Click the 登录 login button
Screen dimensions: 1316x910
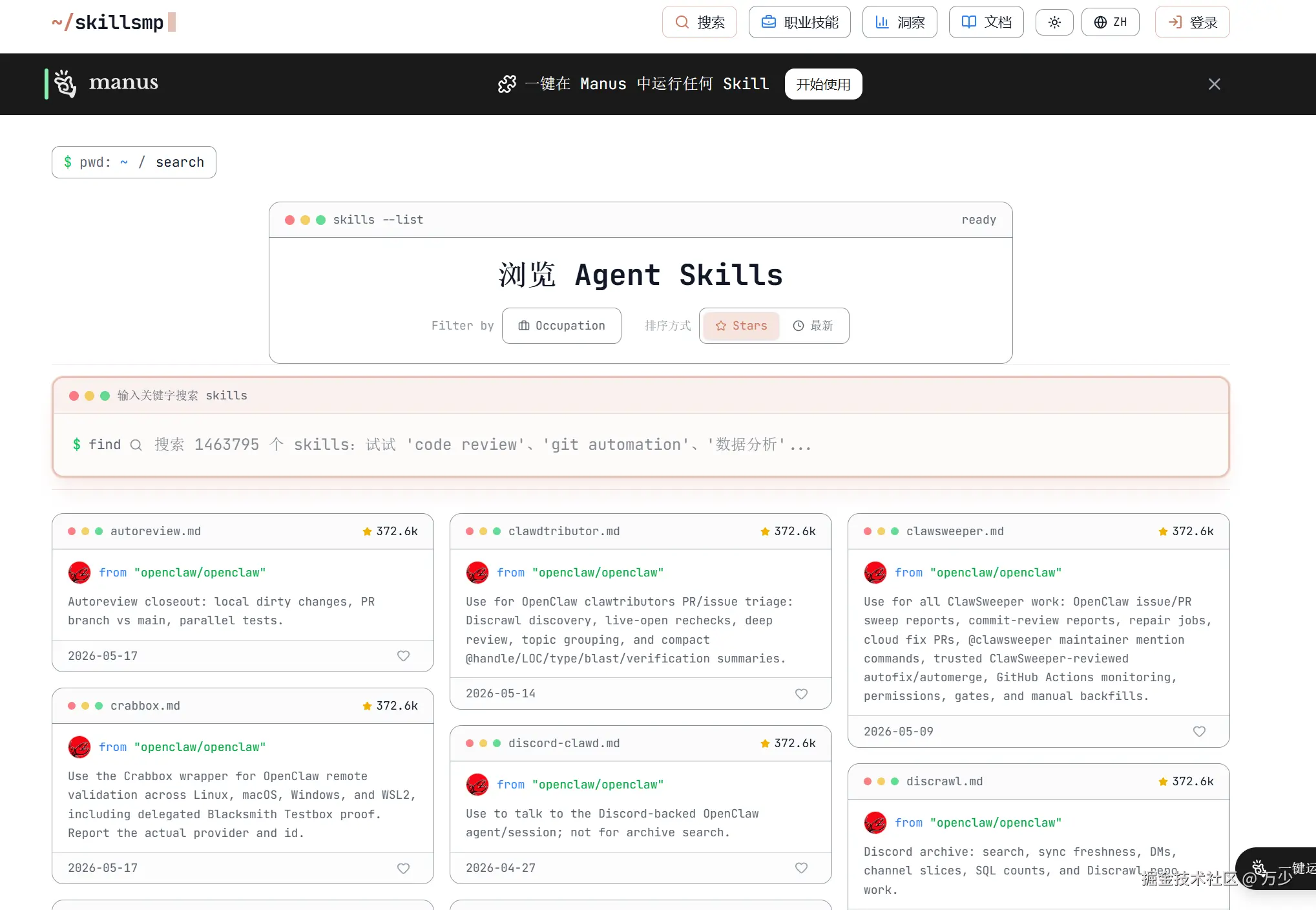click(x=1193, y=22)
